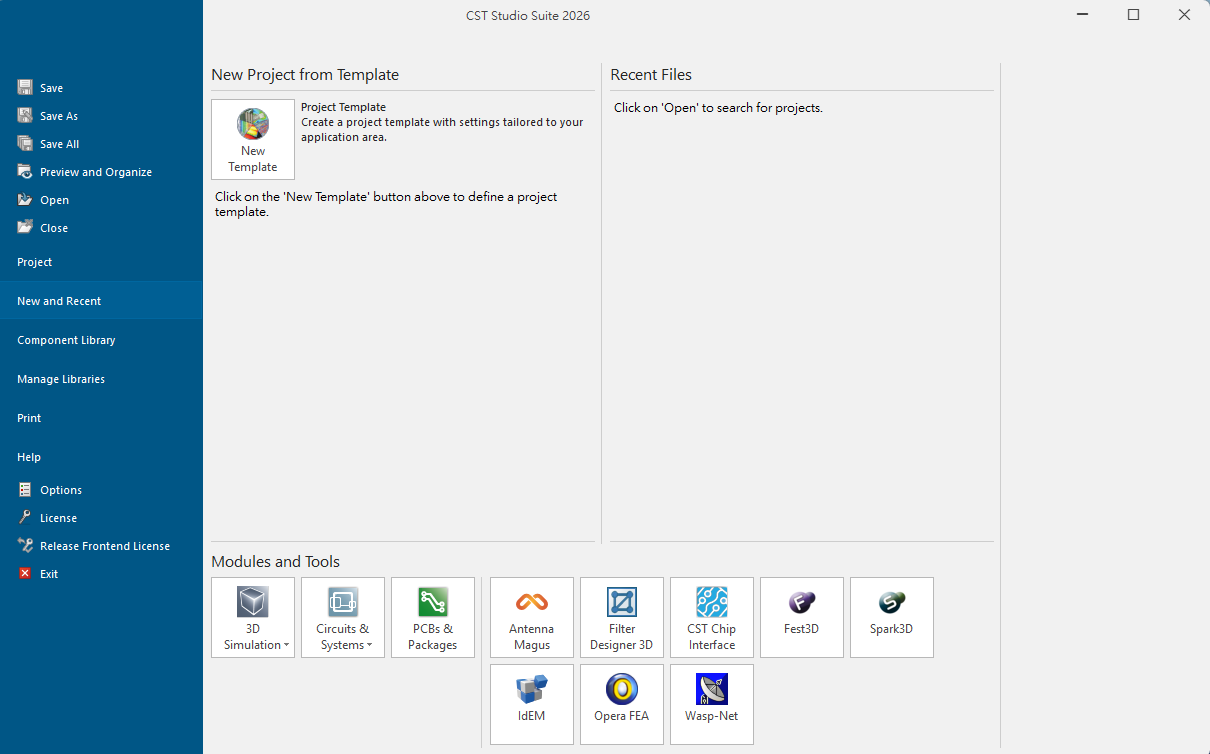Click the Exit label
The width and height of the screenshot is (1210, 754).
(49, 574)
